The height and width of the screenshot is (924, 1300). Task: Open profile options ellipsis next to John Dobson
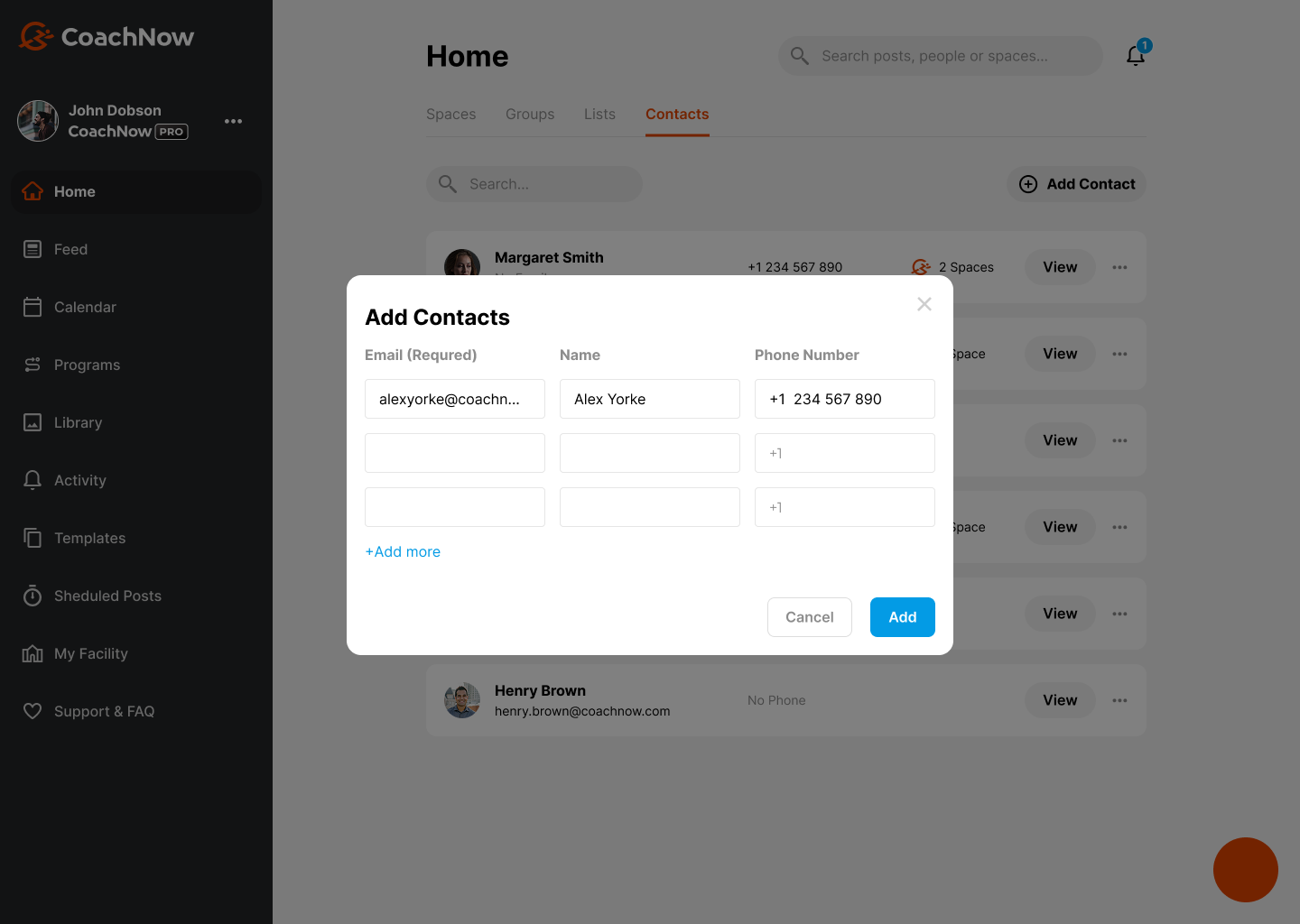tap(233, 121)
